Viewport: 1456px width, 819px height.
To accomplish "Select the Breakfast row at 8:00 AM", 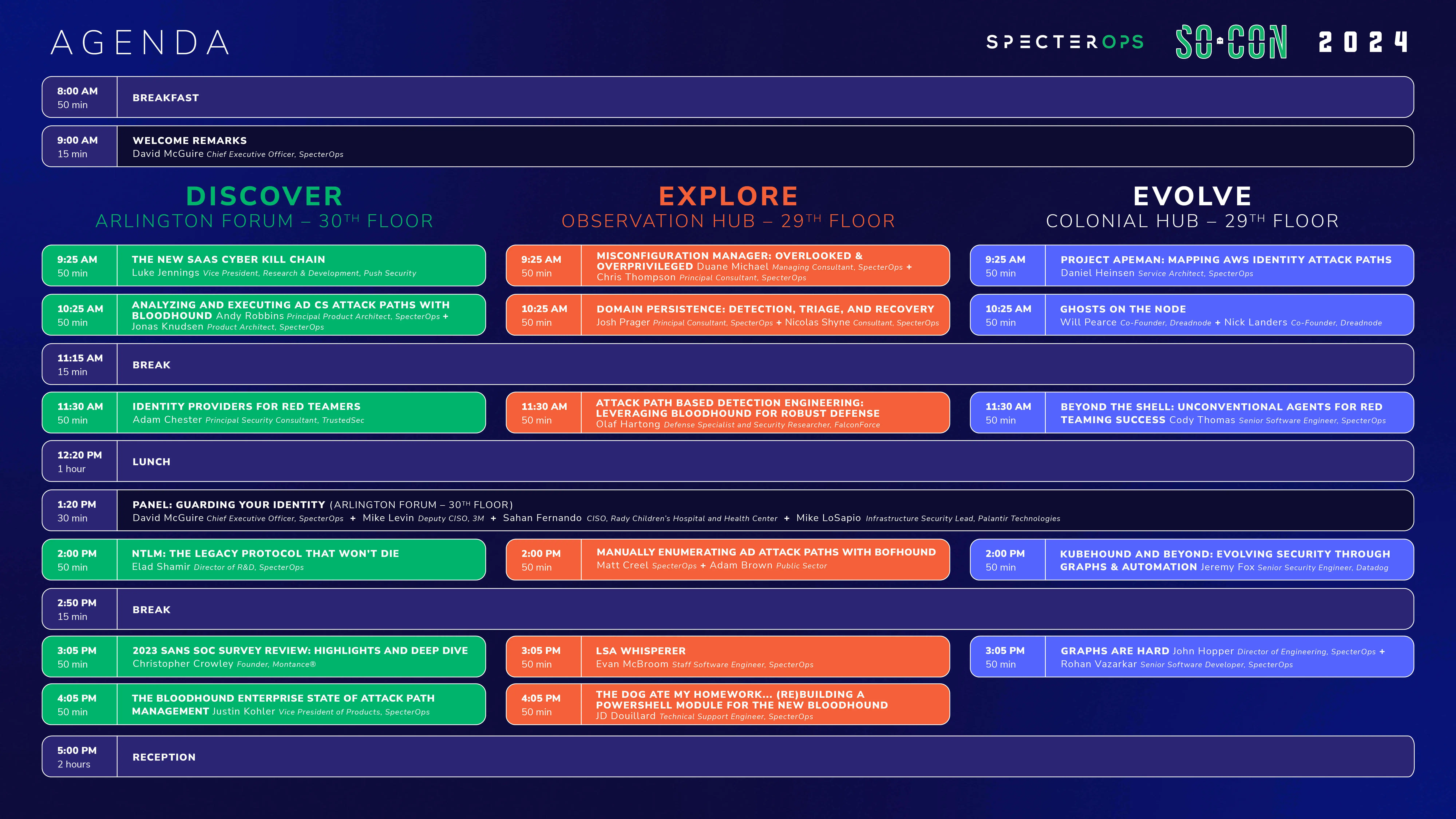I will 728,97.
